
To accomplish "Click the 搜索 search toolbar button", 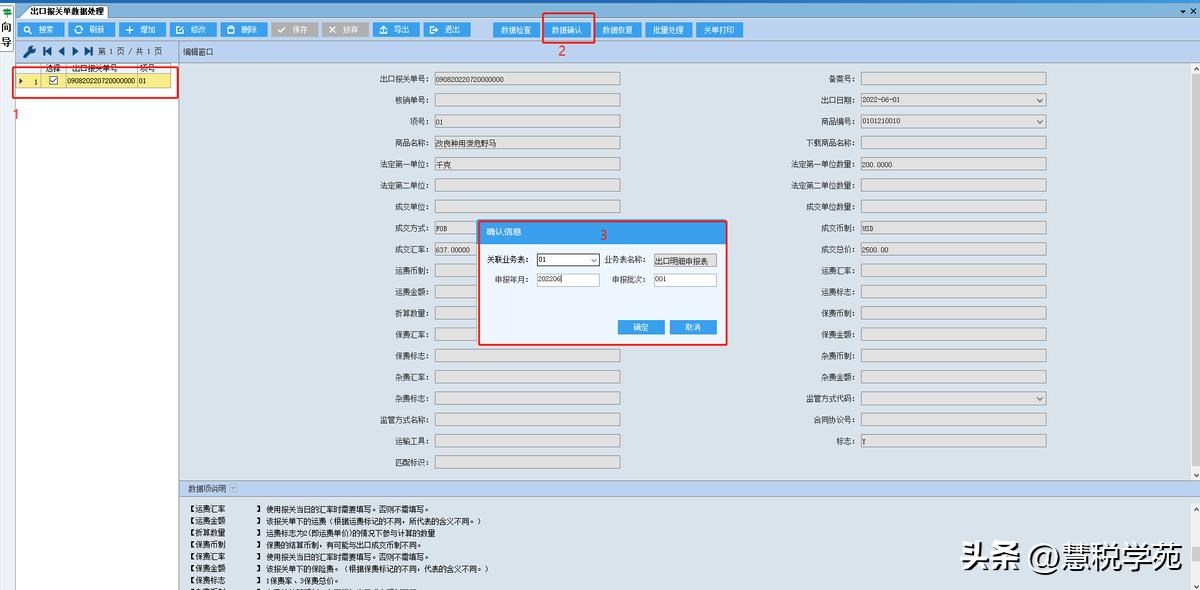I will [x=41, y=30].
